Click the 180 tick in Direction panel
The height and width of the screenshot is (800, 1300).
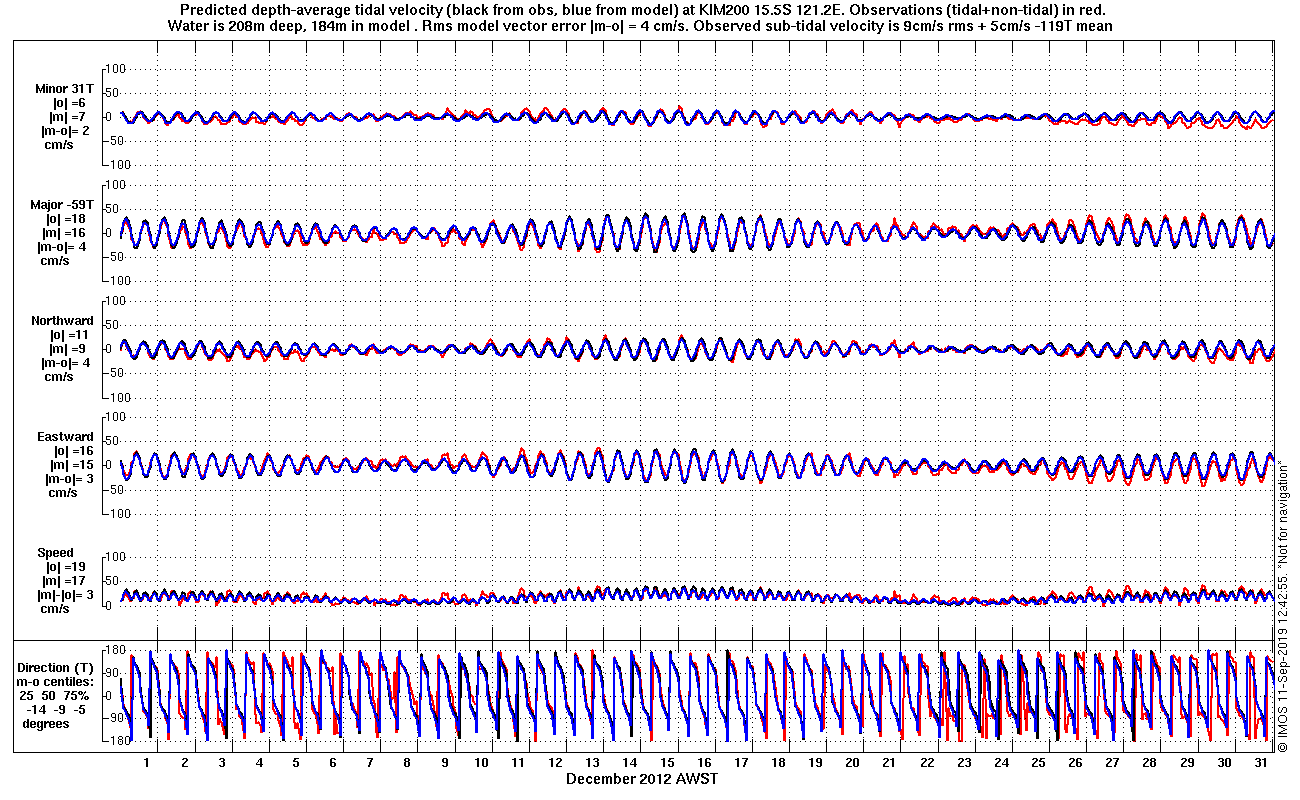[x=113, y=650]
